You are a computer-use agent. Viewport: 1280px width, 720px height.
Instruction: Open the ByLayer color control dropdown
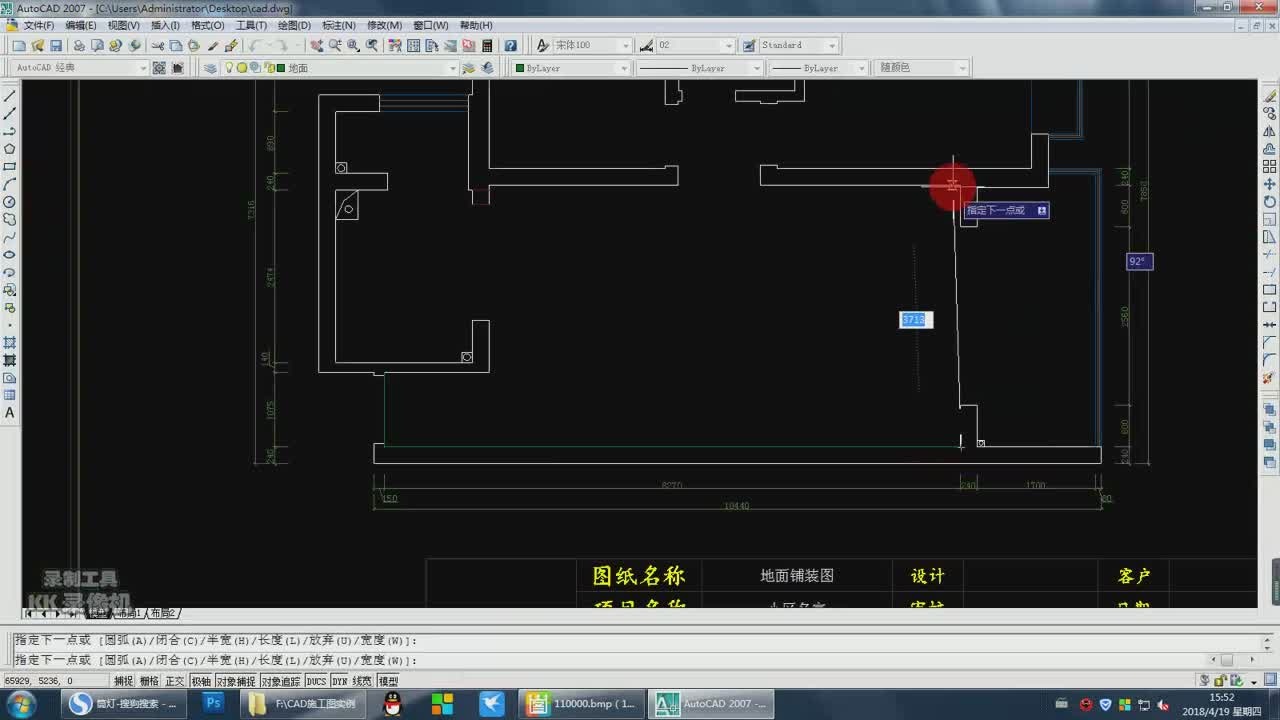[x=571, y=68]
